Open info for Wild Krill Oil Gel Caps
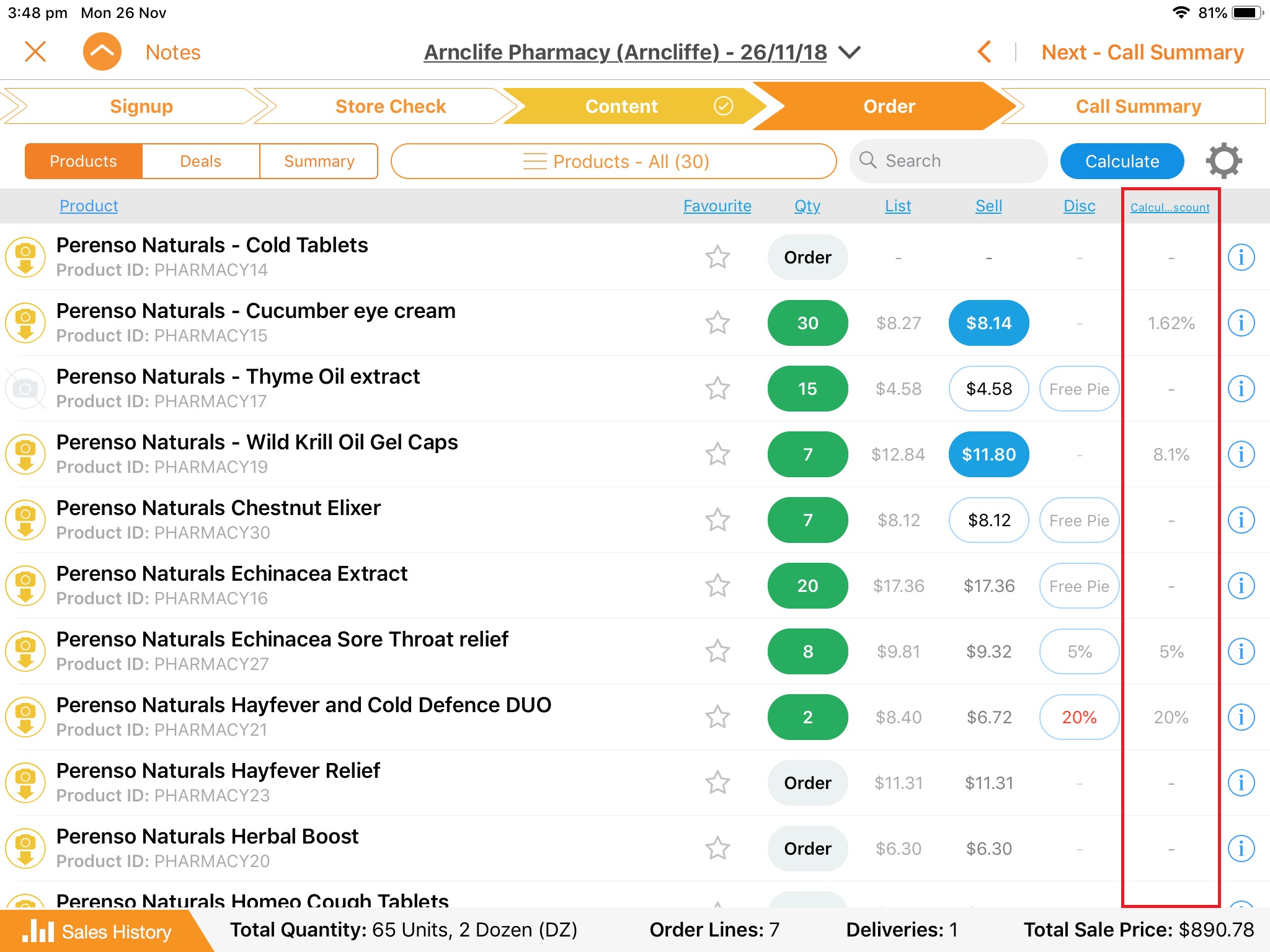Image resolution: width=1270 pixels, height=952 pixels. click(1241, 454)
